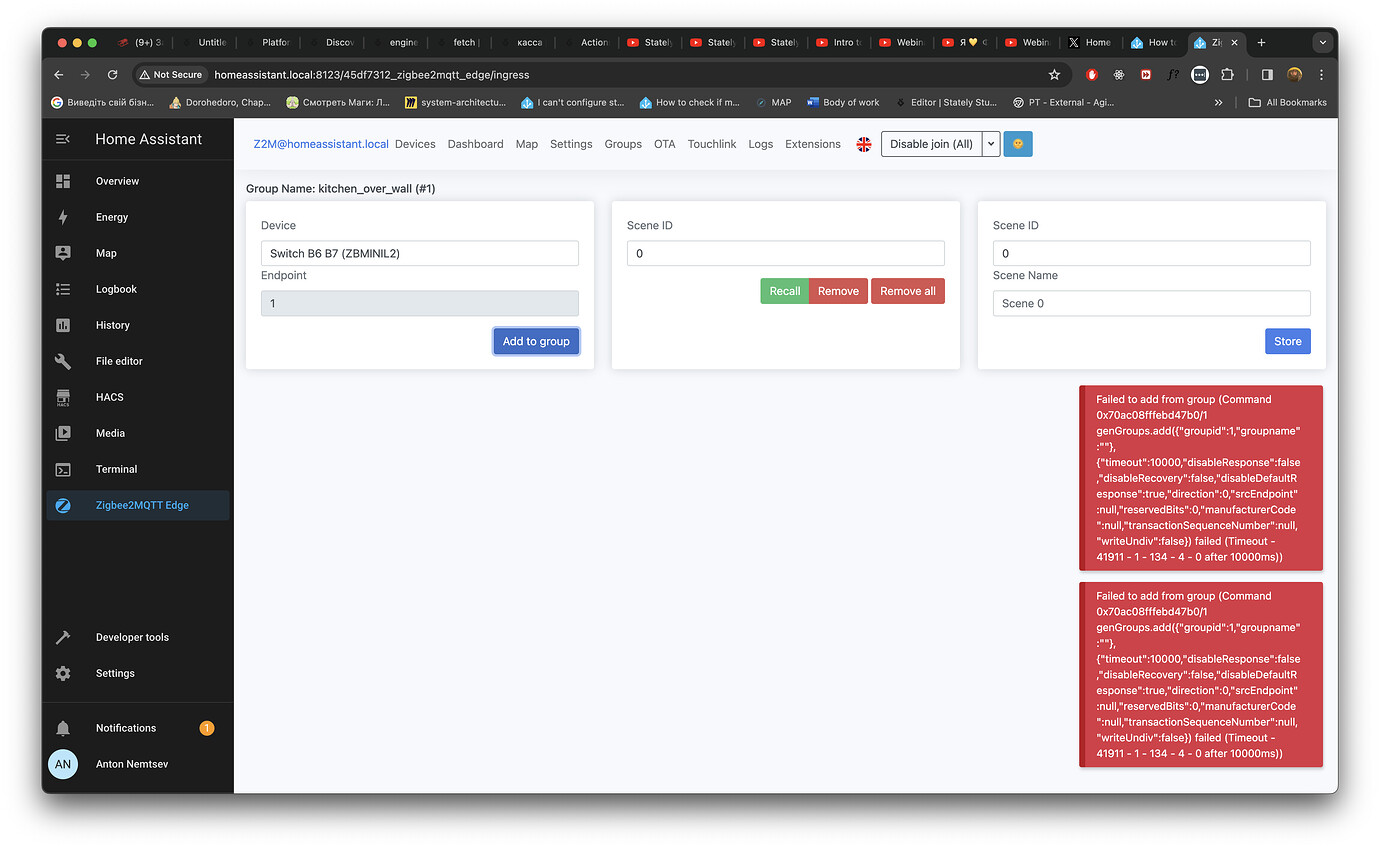Viewport: 1380px width, 848px height.
Task: Click the UK flag language selector
Action: tap(864, 144)
